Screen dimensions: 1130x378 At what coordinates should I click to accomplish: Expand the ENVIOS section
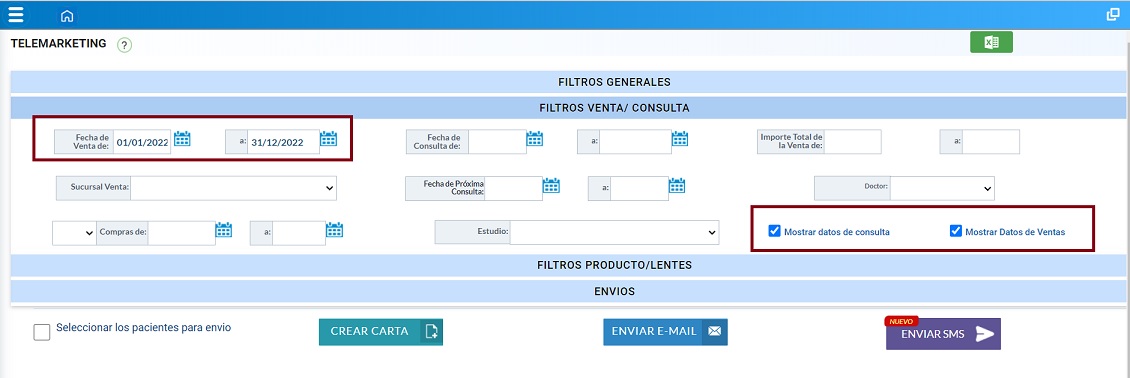pyautogui.click(x=568, y=292)
